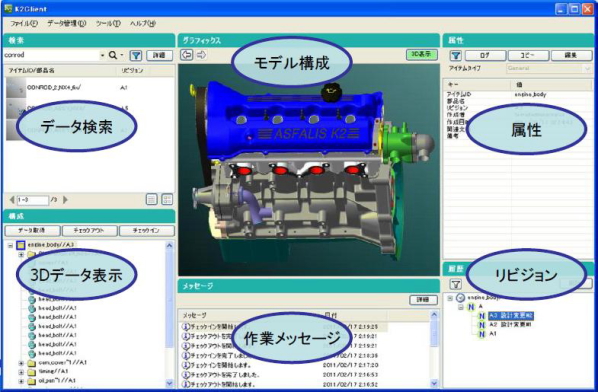The width and height of the screenshot is (598, 392).
Task: Go forward with graphics right arrow icon
Action: 201,55
